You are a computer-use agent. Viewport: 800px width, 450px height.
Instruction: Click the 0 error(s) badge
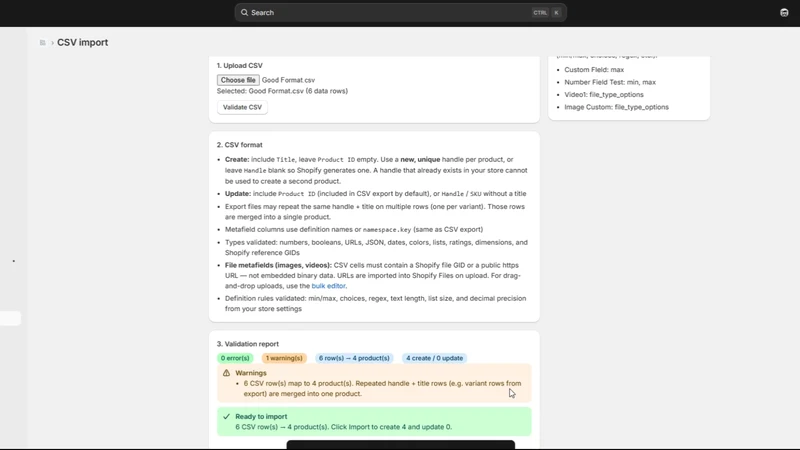(235, 358)
